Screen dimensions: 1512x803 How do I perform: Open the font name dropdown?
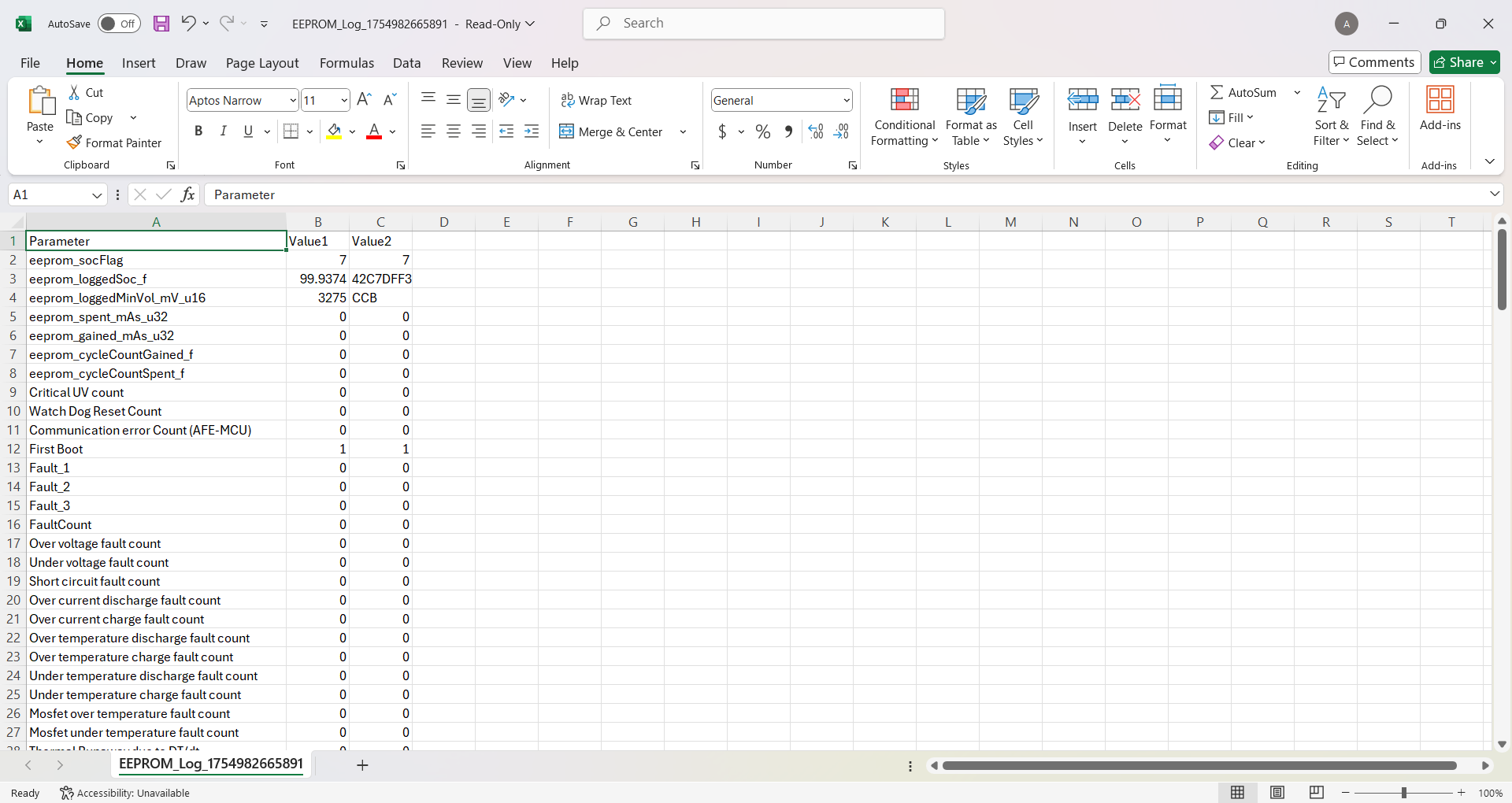pos(293,100)
